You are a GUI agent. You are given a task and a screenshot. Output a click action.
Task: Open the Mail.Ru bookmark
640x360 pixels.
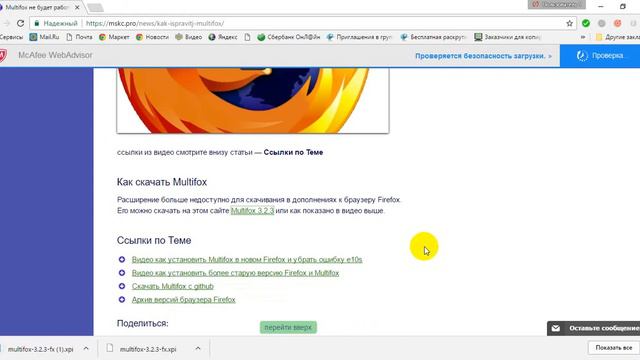click(44, 37)
